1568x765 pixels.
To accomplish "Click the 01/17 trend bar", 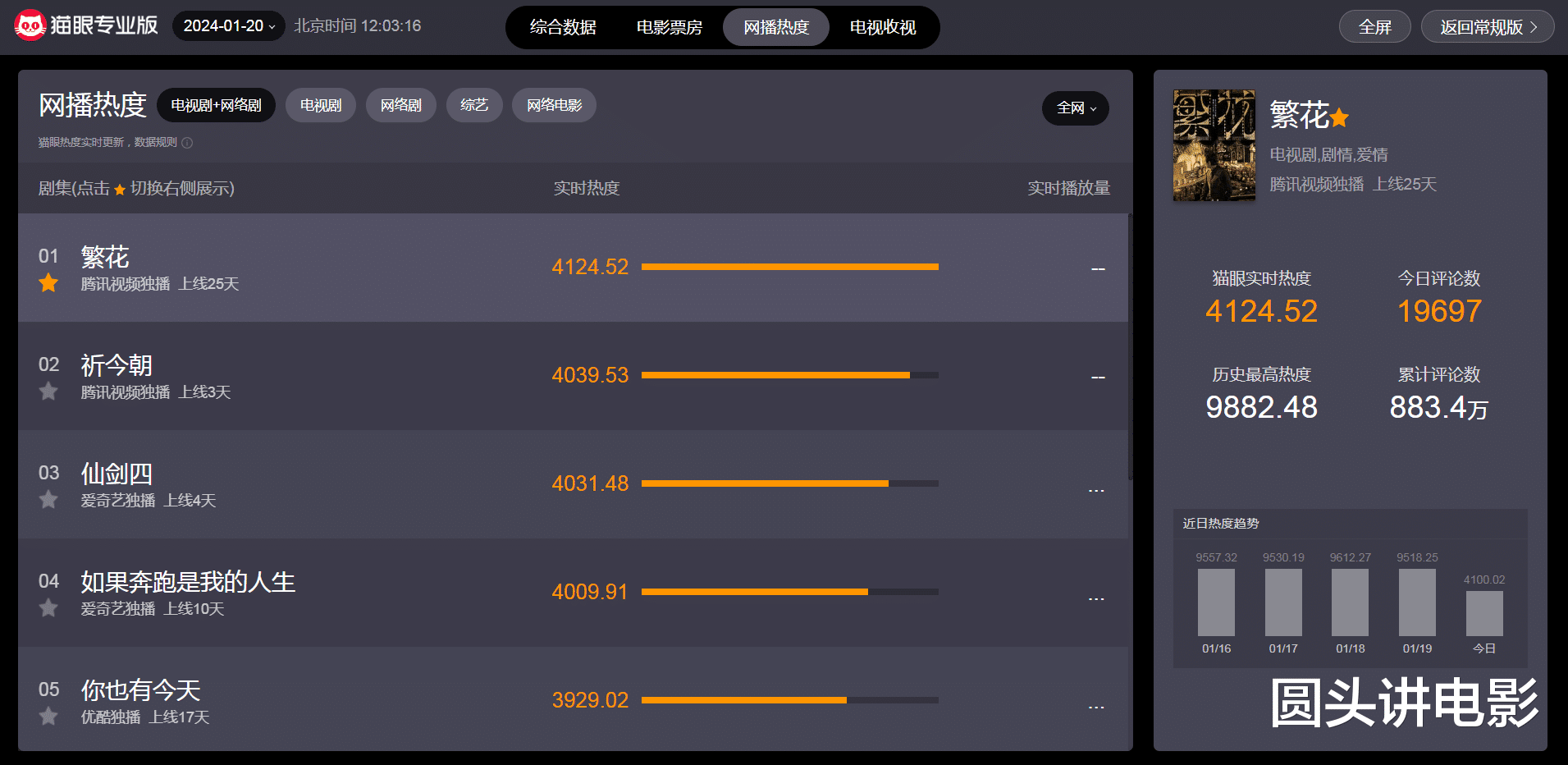I will [1283, 602].
